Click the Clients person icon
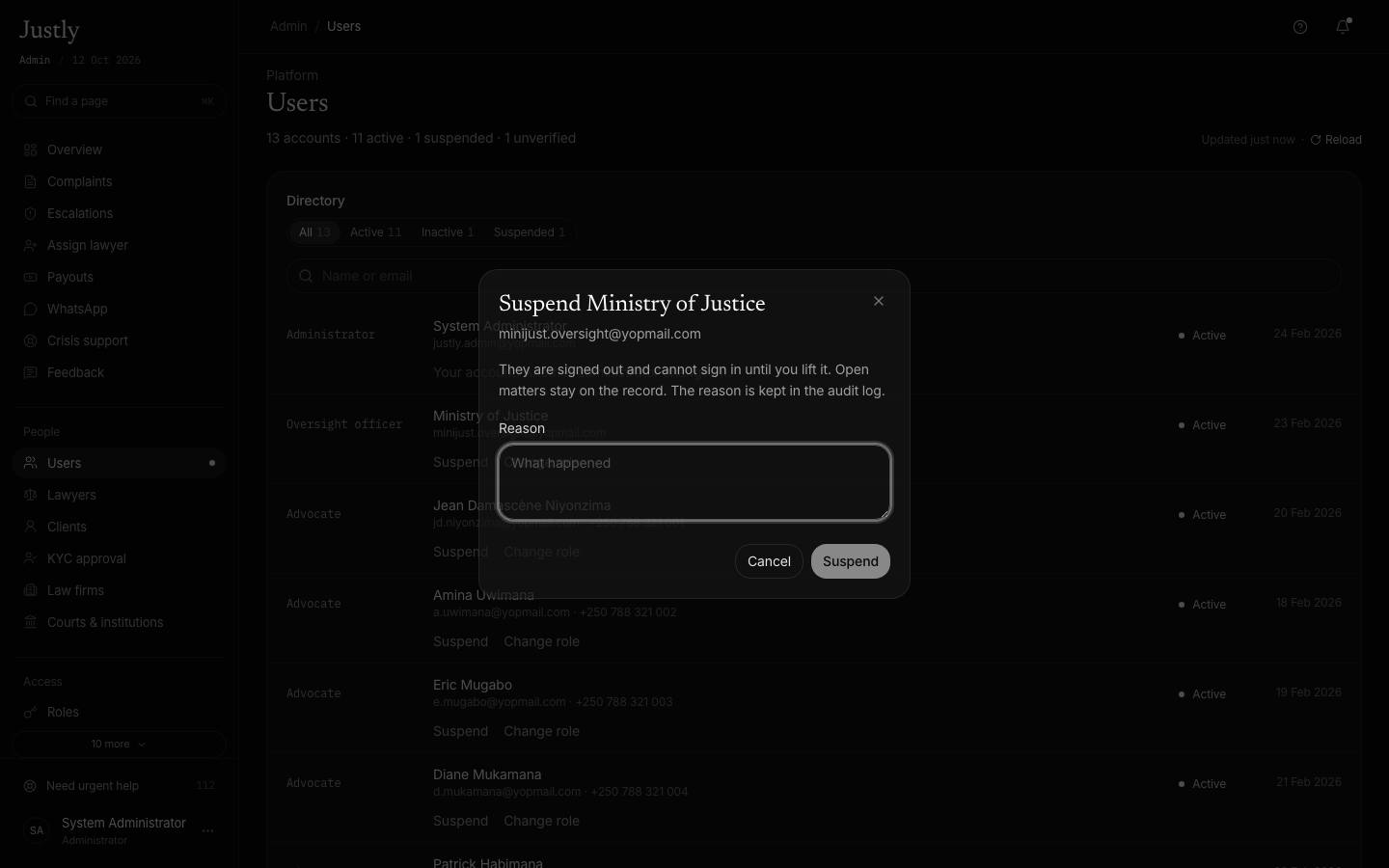Image resolution: width=1389 pixels, height=868 pixels. point(31,527)
